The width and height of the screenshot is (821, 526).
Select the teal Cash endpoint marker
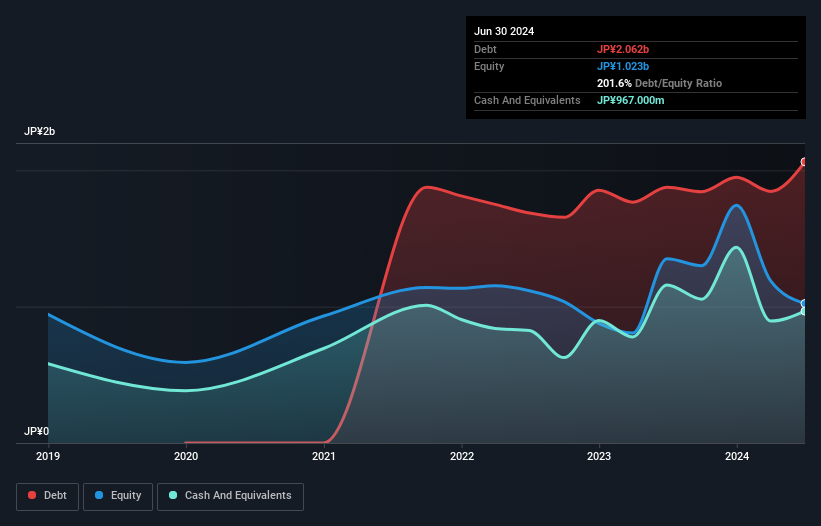click(x=804, y=311)
